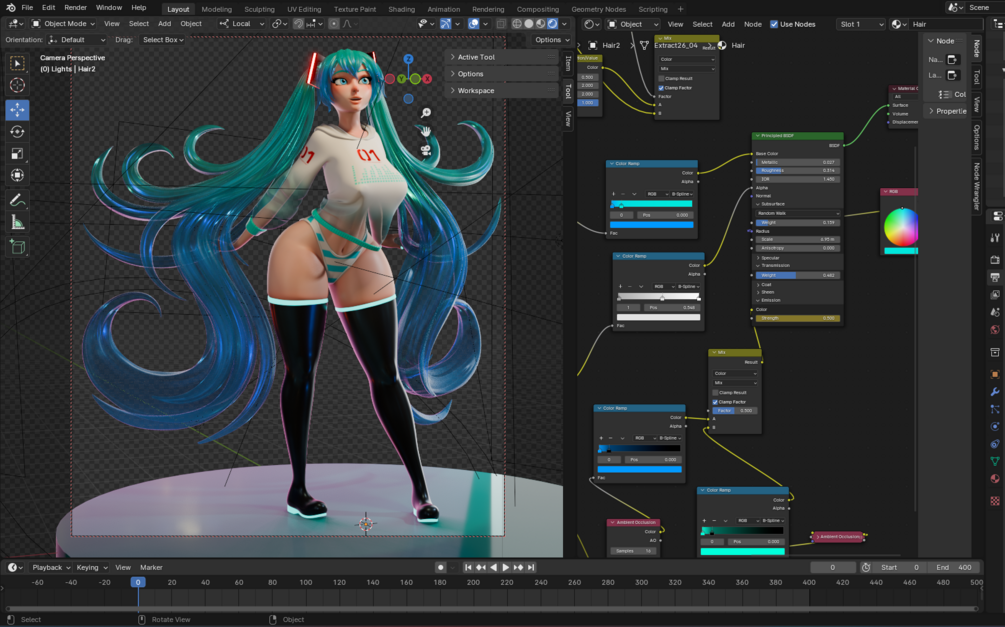
Task: Open the Playback dropdown in timeline
Action: click(51, 567)
